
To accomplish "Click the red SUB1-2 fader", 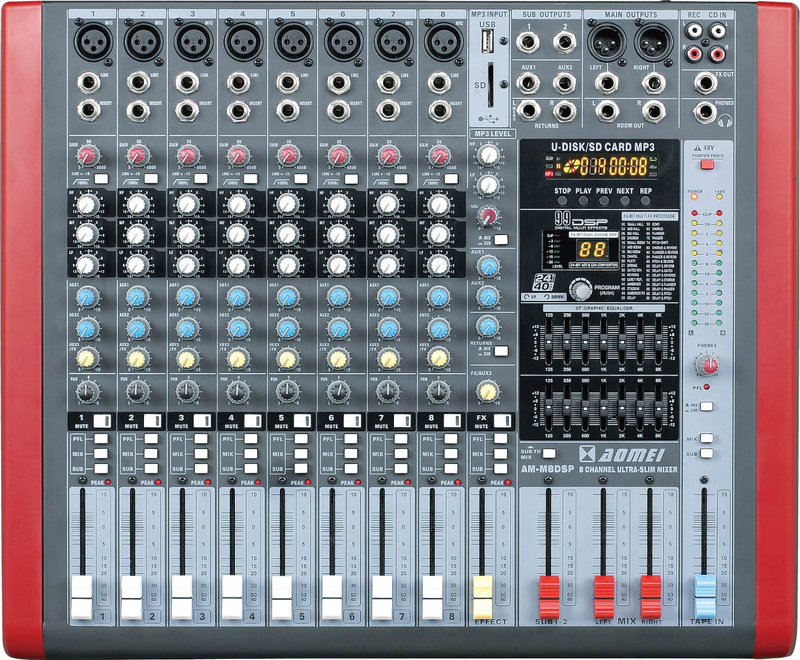I will coord(549,597).
